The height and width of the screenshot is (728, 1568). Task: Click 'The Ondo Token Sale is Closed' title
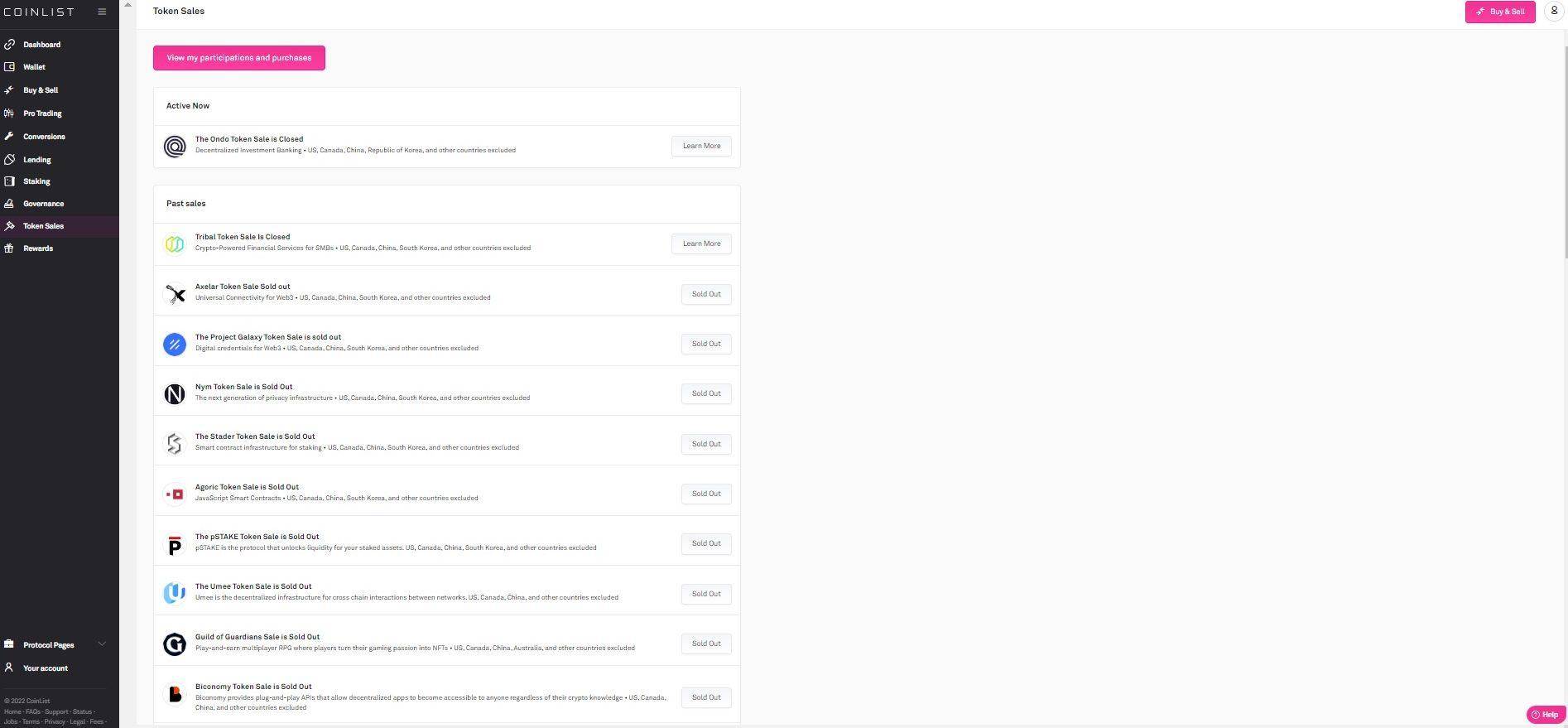(x=249, y=139)
